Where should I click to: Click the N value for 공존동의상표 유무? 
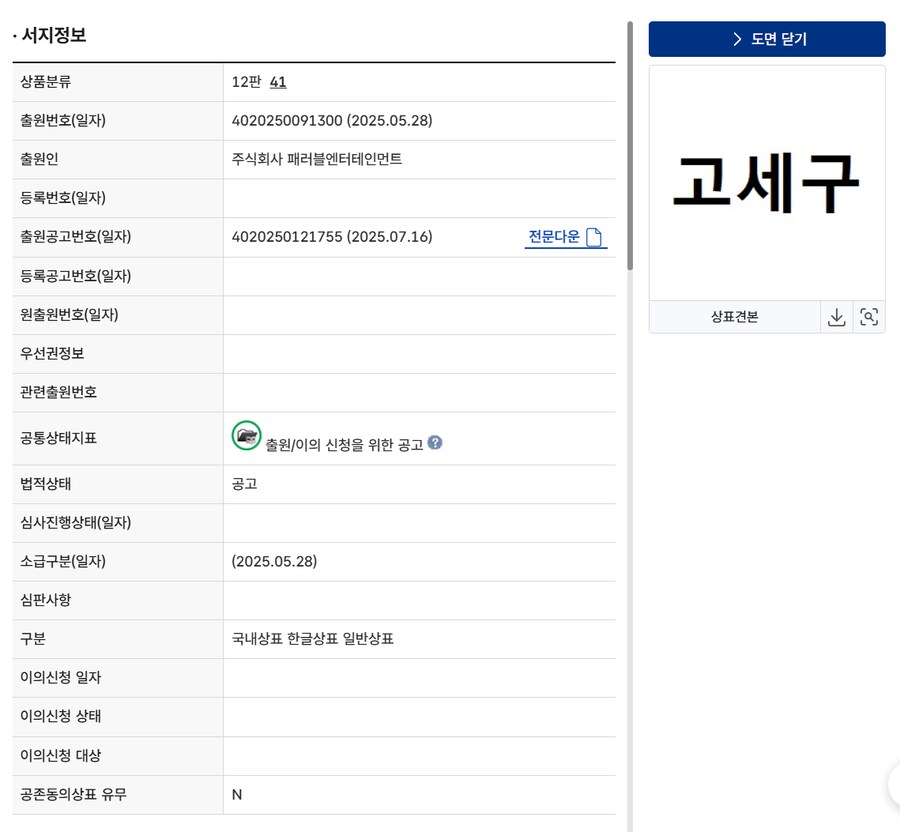click(x=237, y=795)
